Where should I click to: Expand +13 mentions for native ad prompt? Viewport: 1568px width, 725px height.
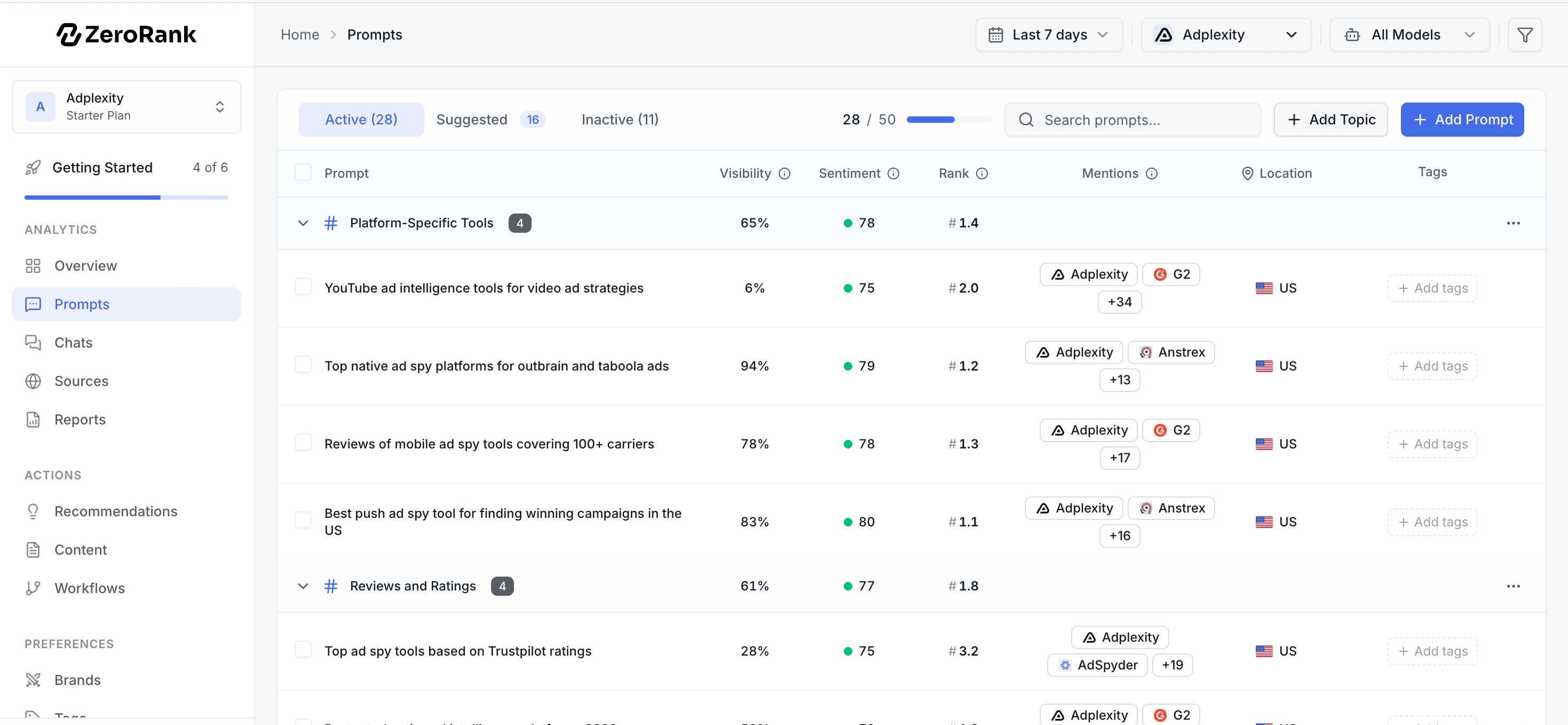pos(1119,380)
